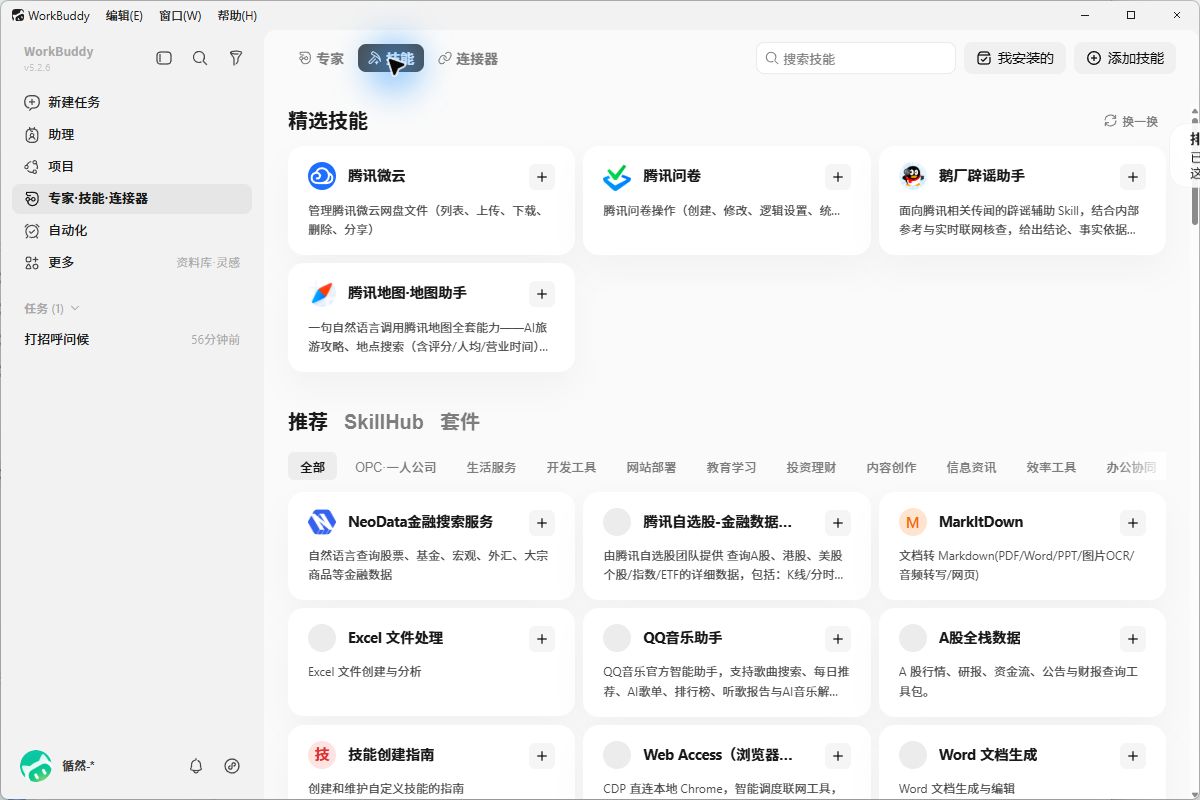Click the 腾讯微云 cloud logo
Screen dimensions: 1200x800
coord(322,176)
